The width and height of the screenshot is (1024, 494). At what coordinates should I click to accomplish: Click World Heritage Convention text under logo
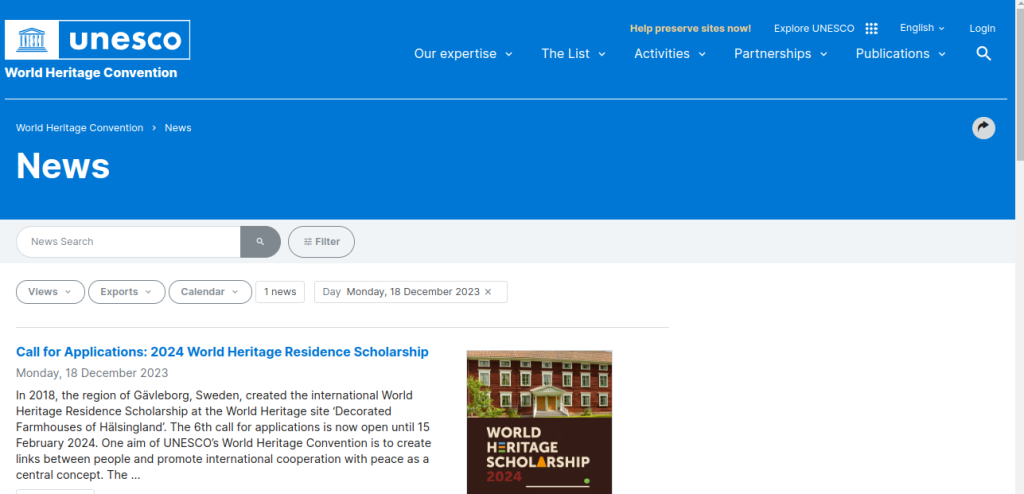point(91,73)
